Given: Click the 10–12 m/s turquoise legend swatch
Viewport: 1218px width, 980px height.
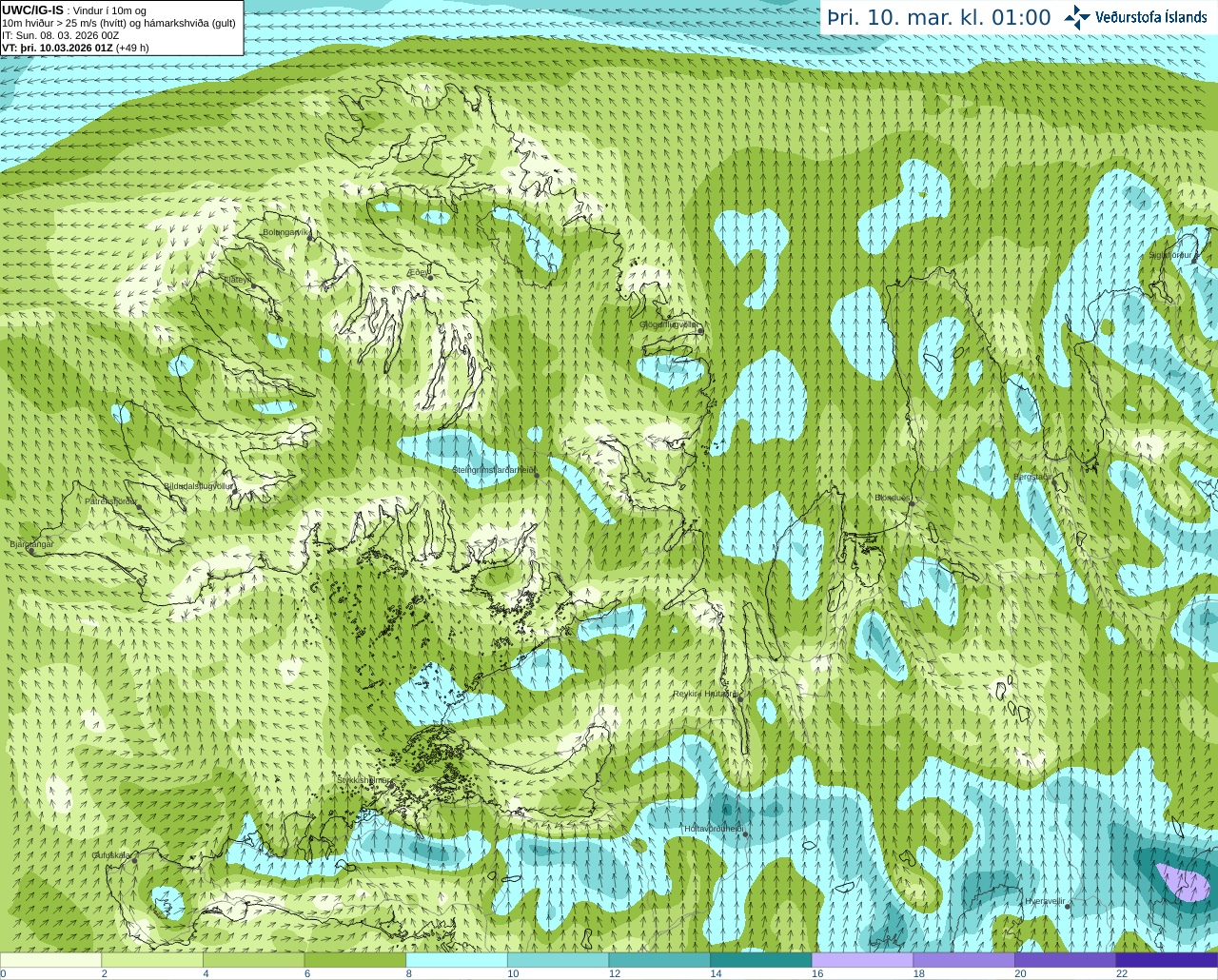Looking at the screenshot, I should (558, 960).
